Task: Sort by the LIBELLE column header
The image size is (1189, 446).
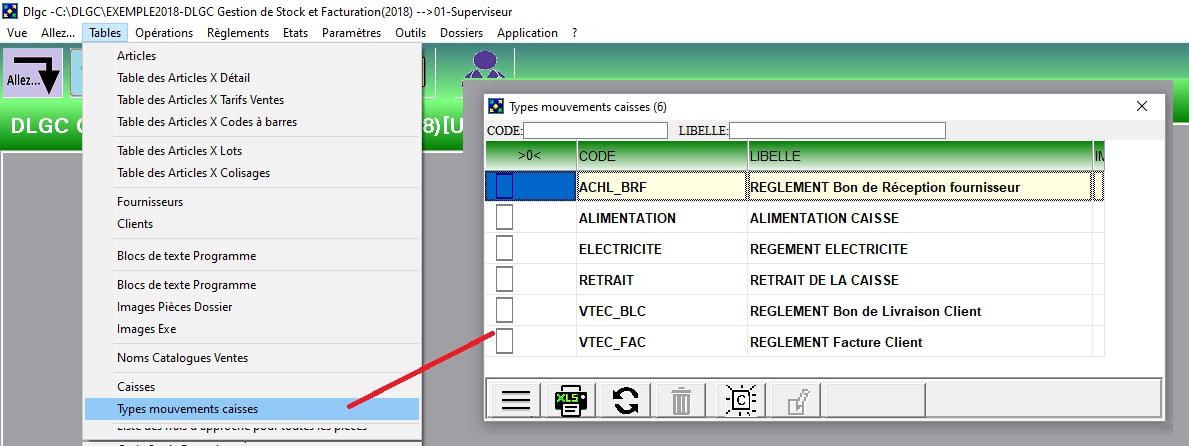Action: pyautogui.click(x=920, y=155)
